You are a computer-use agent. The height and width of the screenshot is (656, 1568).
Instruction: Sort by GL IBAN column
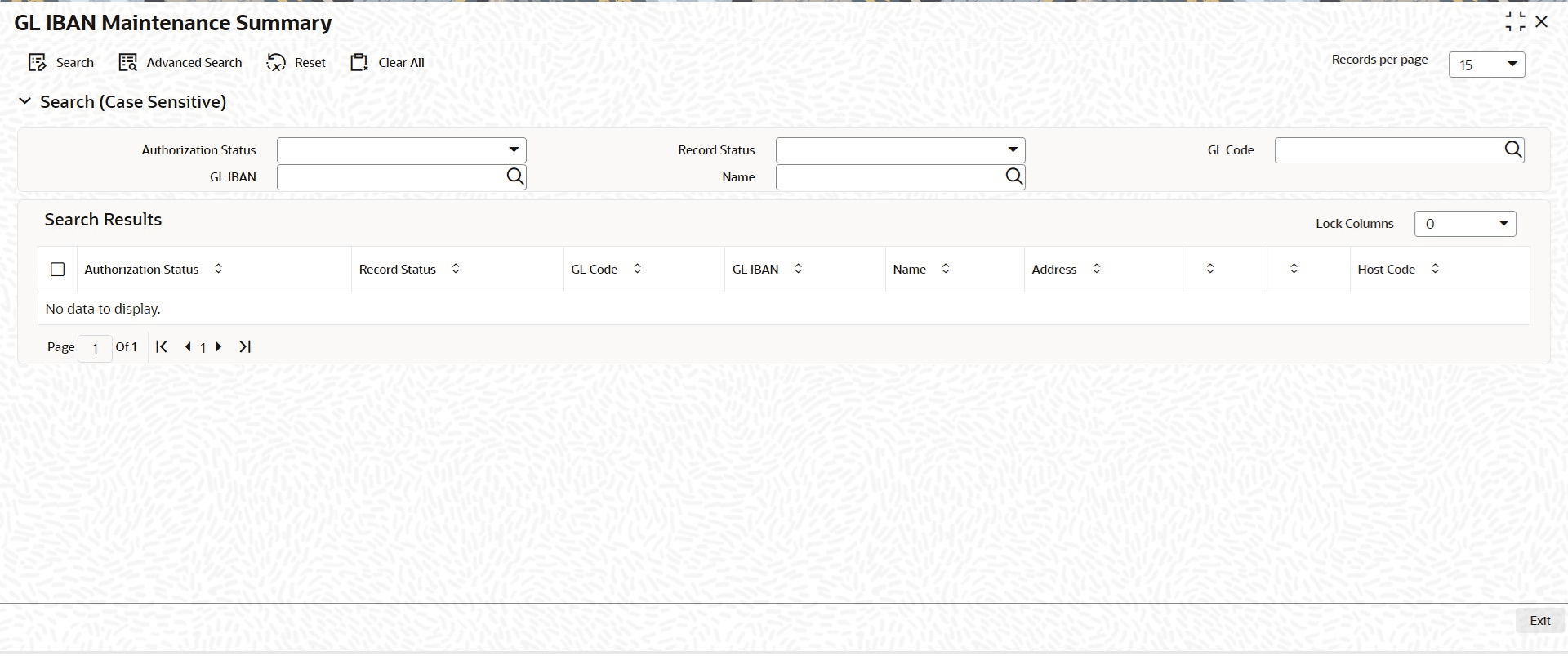pos(798,269)
